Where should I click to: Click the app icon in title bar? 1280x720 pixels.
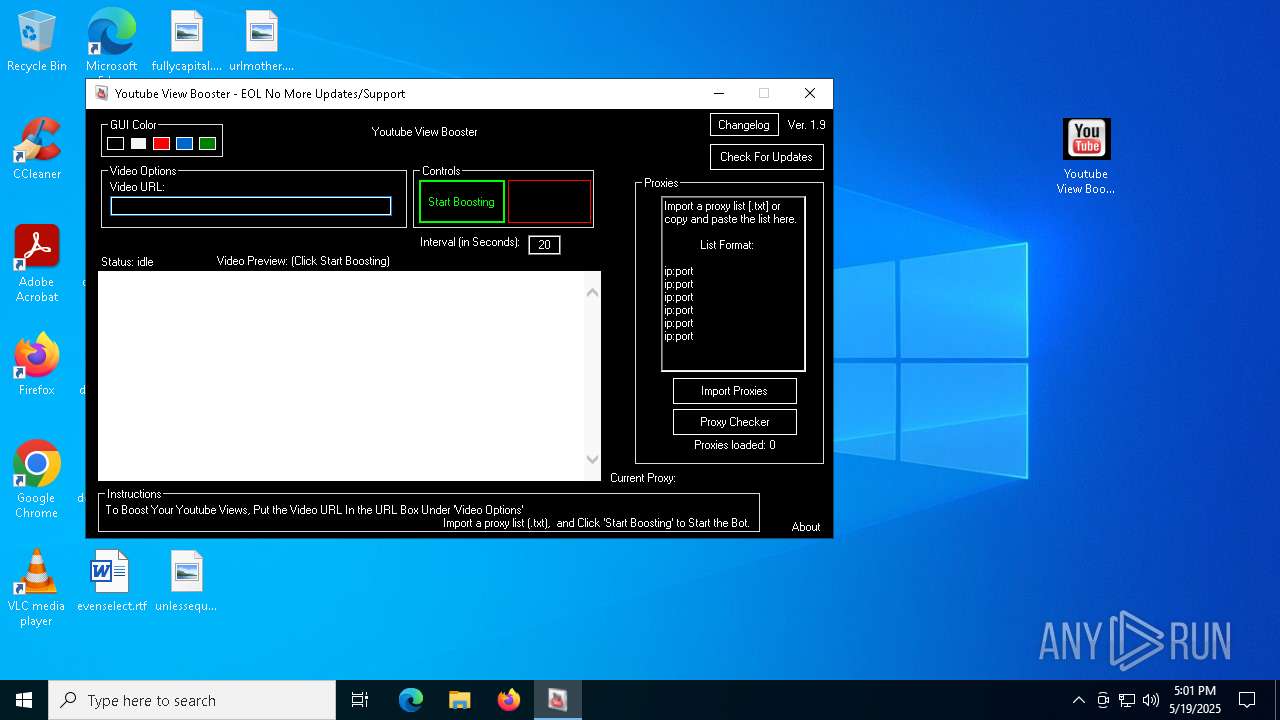101,93
